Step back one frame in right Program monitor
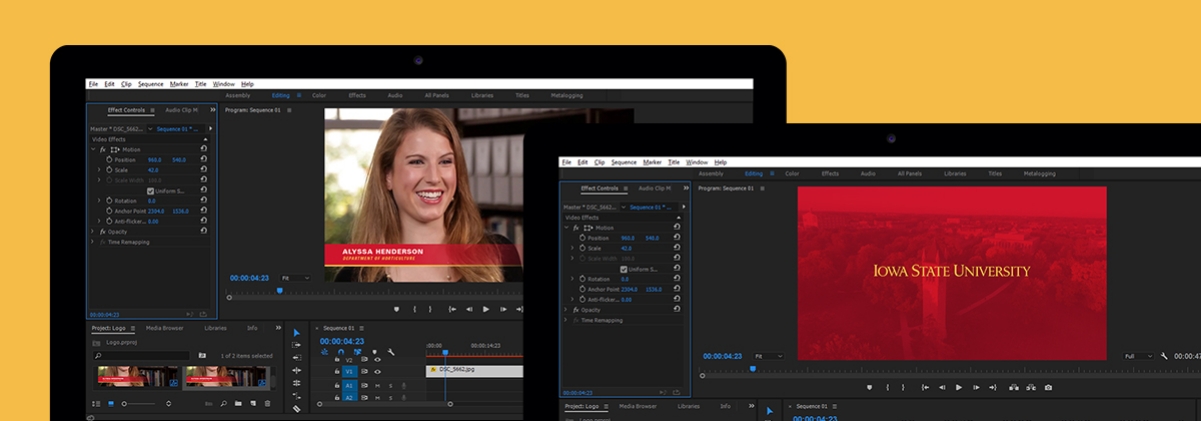1201x421 pixels. pos(942,387)
